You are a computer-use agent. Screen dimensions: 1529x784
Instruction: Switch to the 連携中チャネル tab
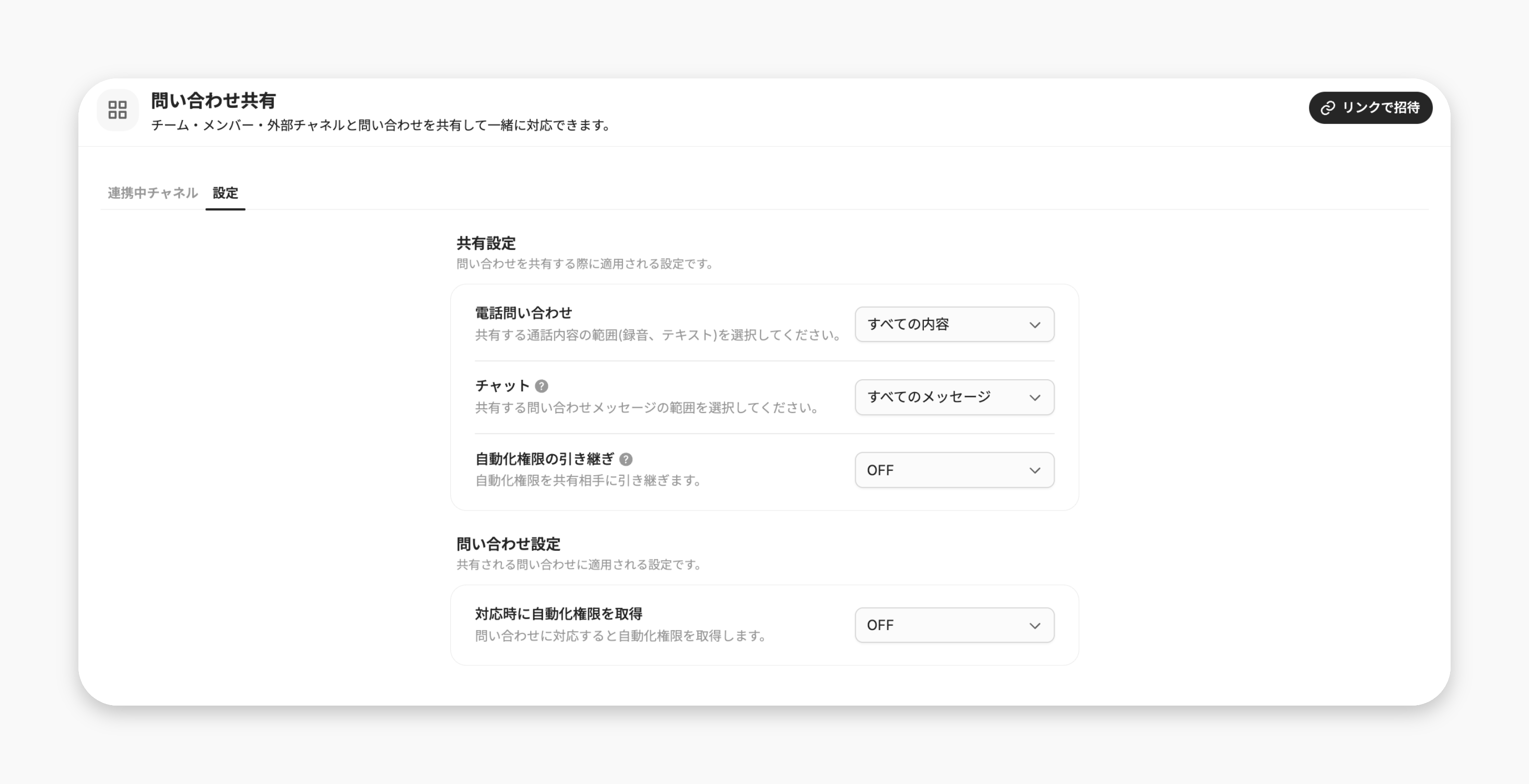pyautogui.click(x=152, y=193)
